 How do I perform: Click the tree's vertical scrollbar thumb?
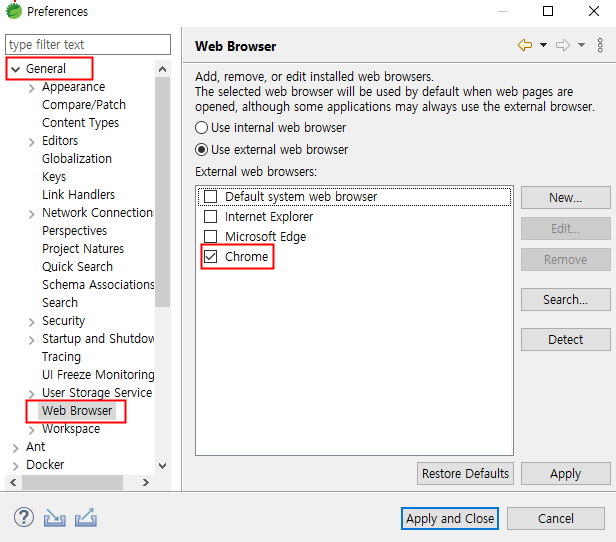[x=163, y=192]
